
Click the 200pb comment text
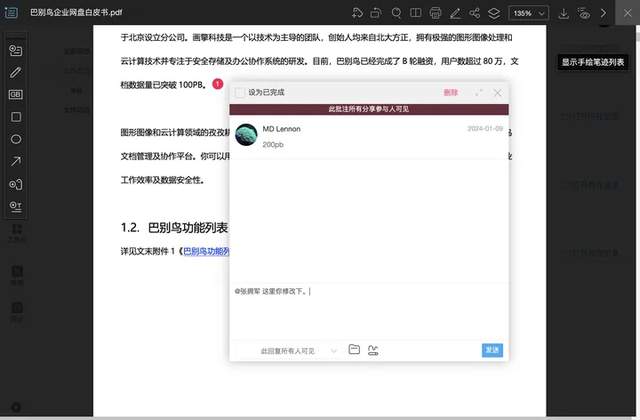[x=273, y=144]
